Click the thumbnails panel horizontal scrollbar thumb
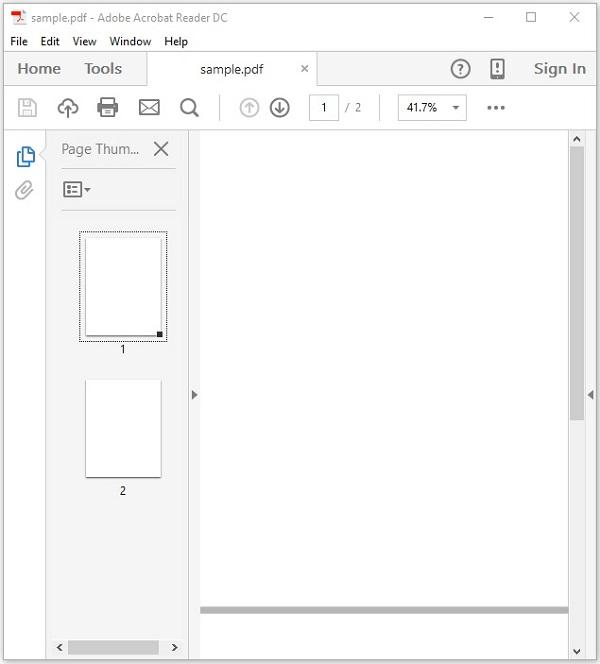Image resolution: width=600 pixels, height=664 pixels. click(113, 647)
